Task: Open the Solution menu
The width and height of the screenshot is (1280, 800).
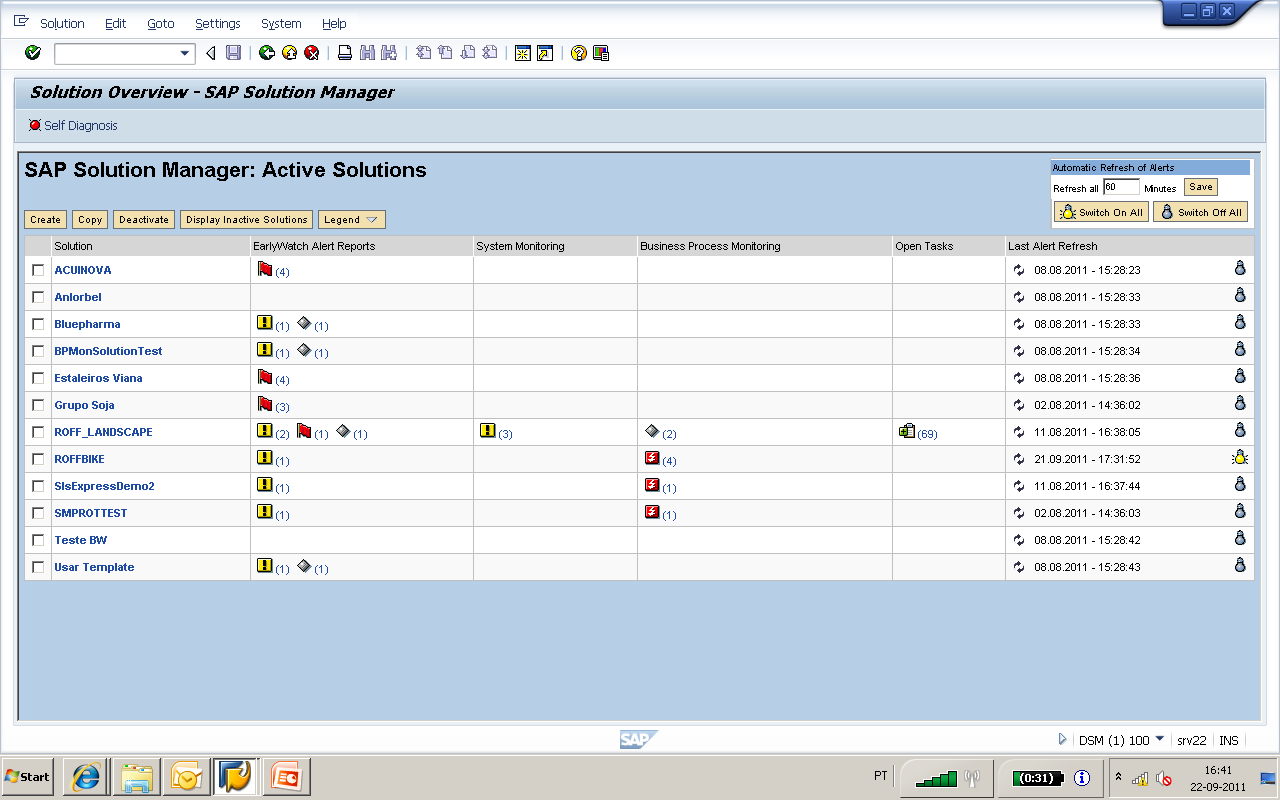Action: [x=62, y=23]
